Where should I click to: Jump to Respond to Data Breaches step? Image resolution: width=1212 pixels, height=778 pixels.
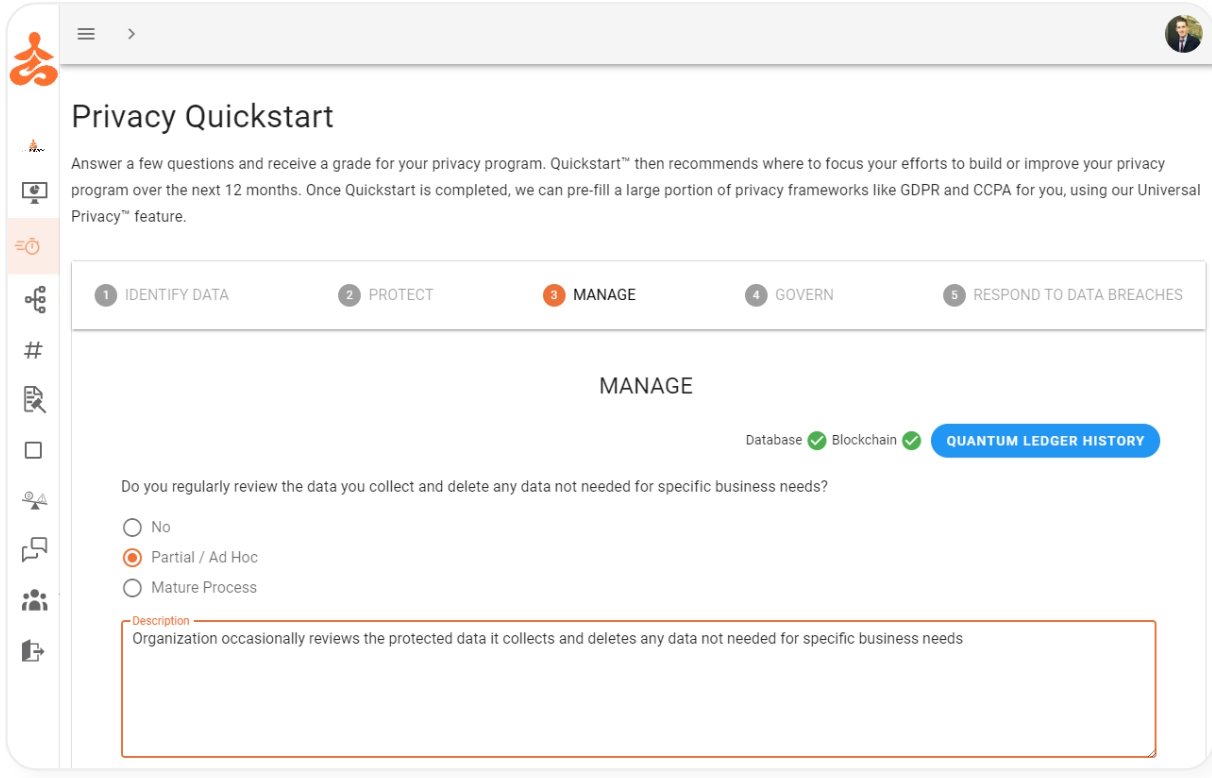coord(1063,295)
